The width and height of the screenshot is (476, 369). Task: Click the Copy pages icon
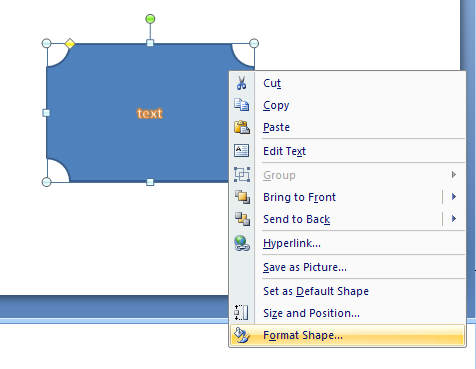click(x=242, y=105)
